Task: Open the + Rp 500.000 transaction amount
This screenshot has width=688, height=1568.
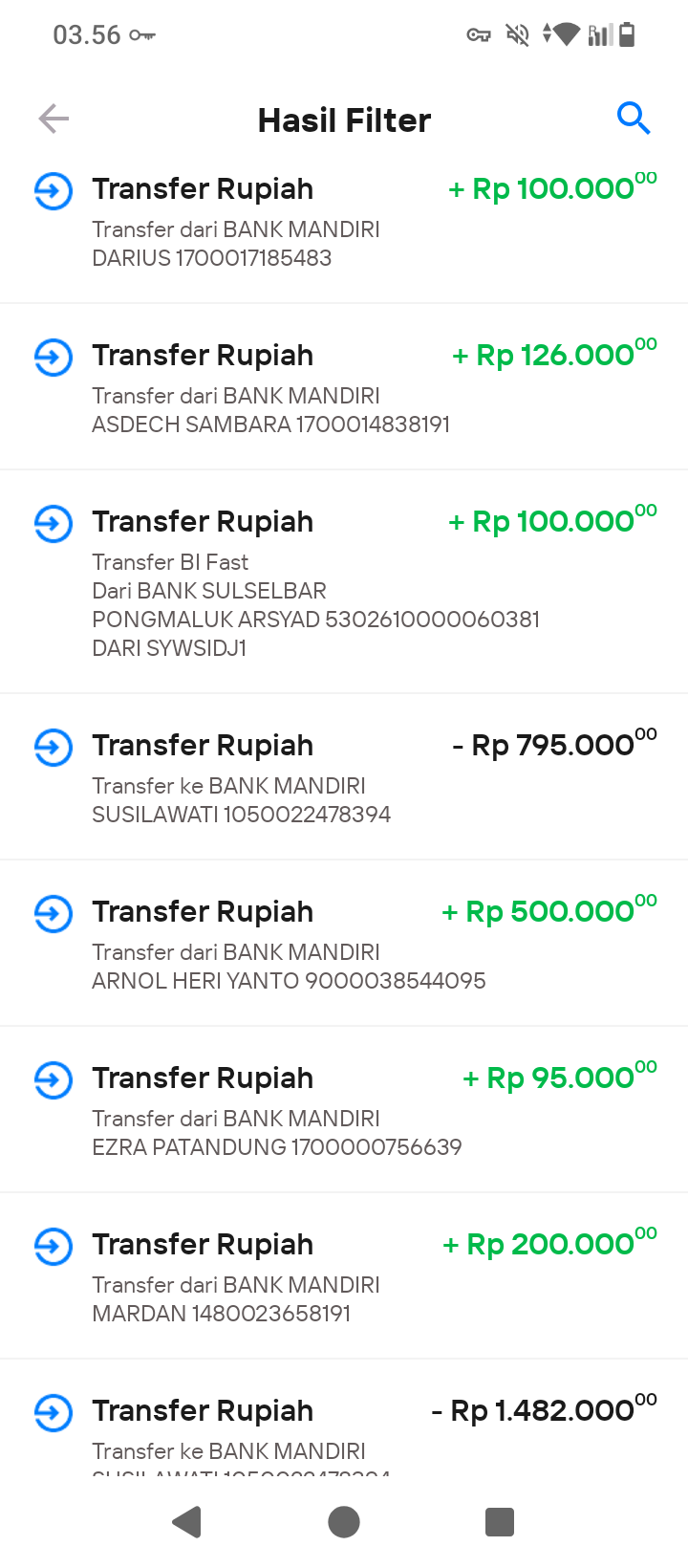Action: coord(549,911)
